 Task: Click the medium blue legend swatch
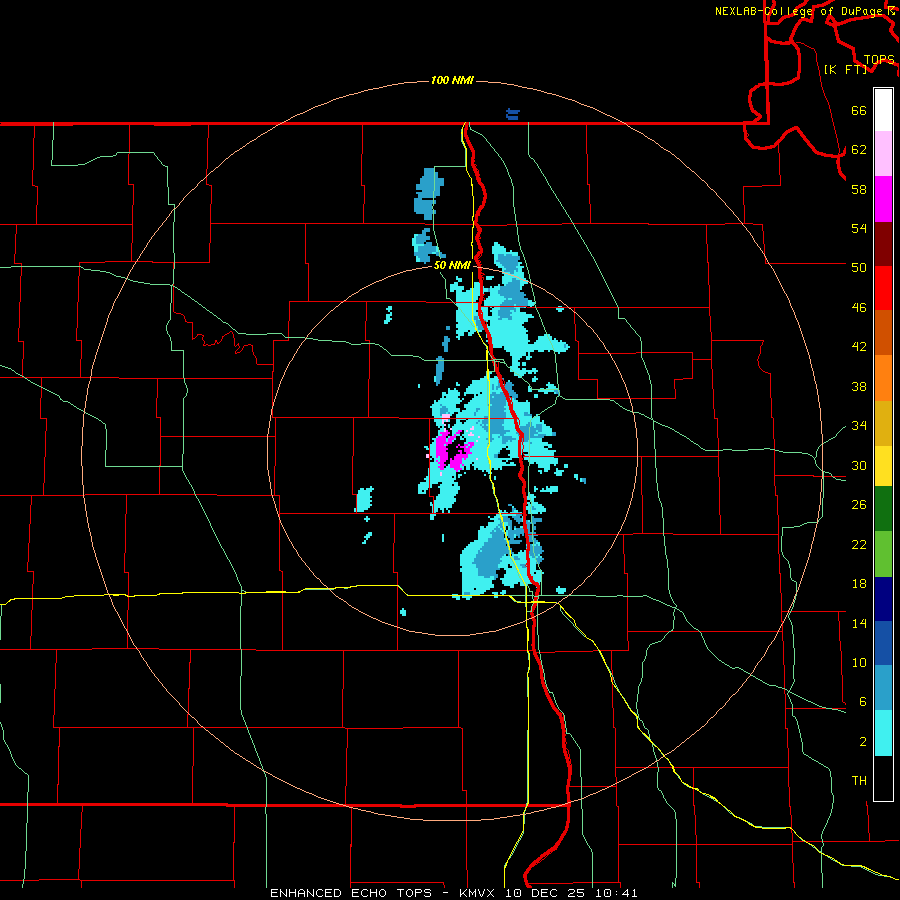point(883,643)
